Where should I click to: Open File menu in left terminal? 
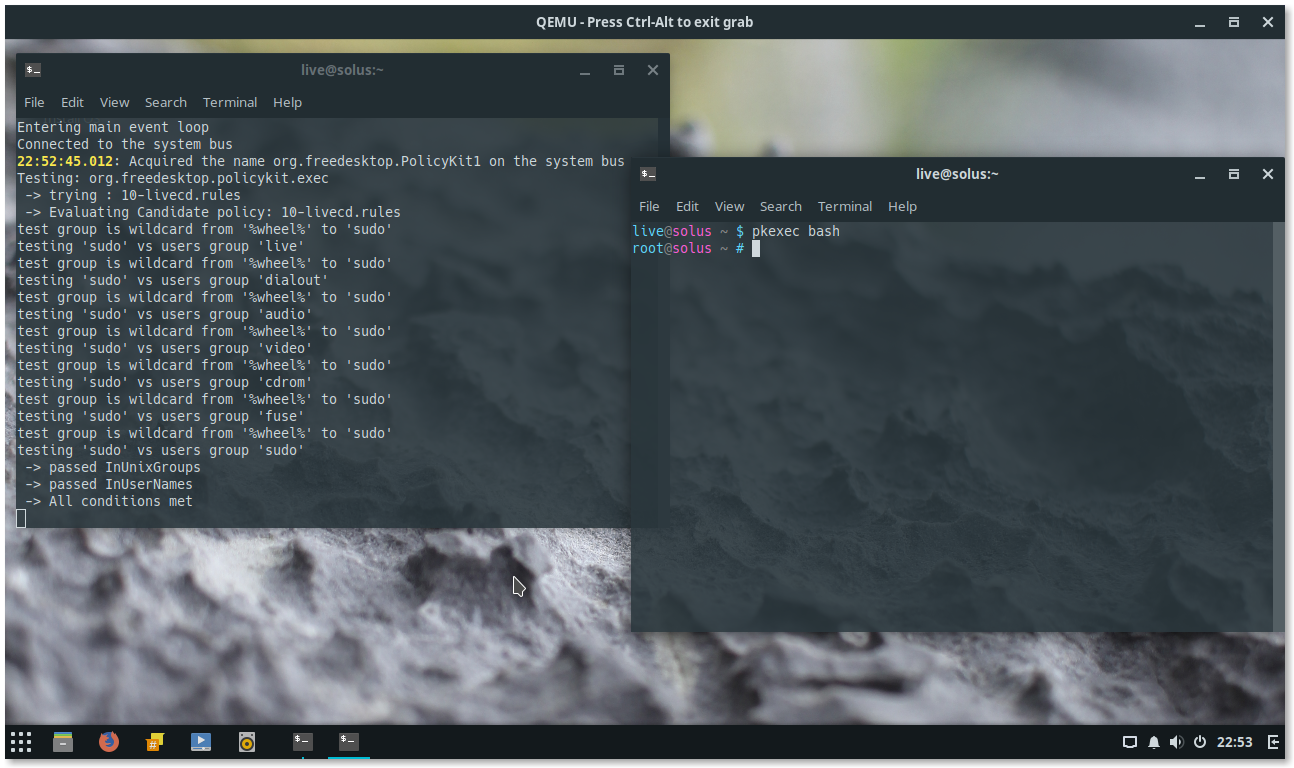34,102
